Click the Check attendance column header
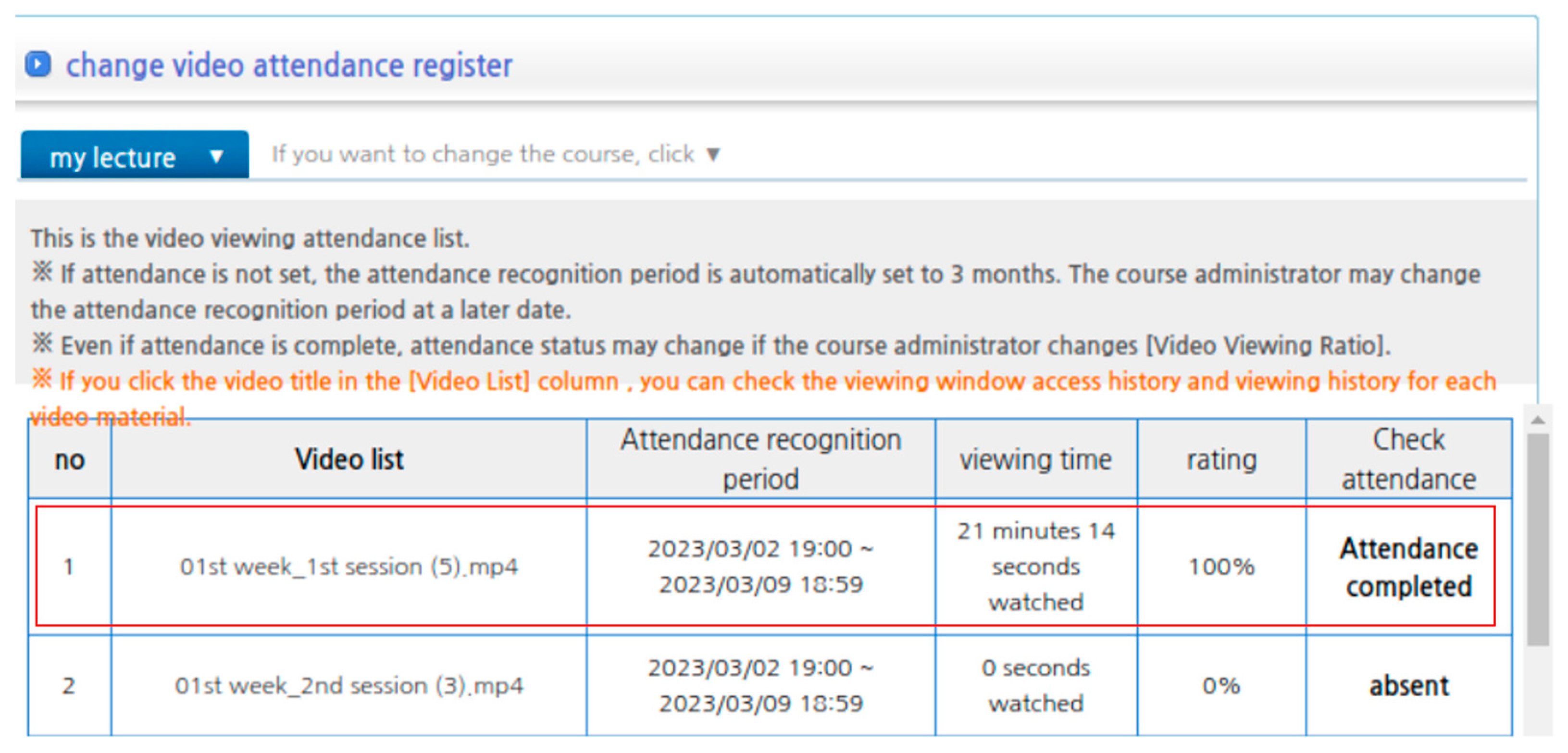 [1408, 459]
